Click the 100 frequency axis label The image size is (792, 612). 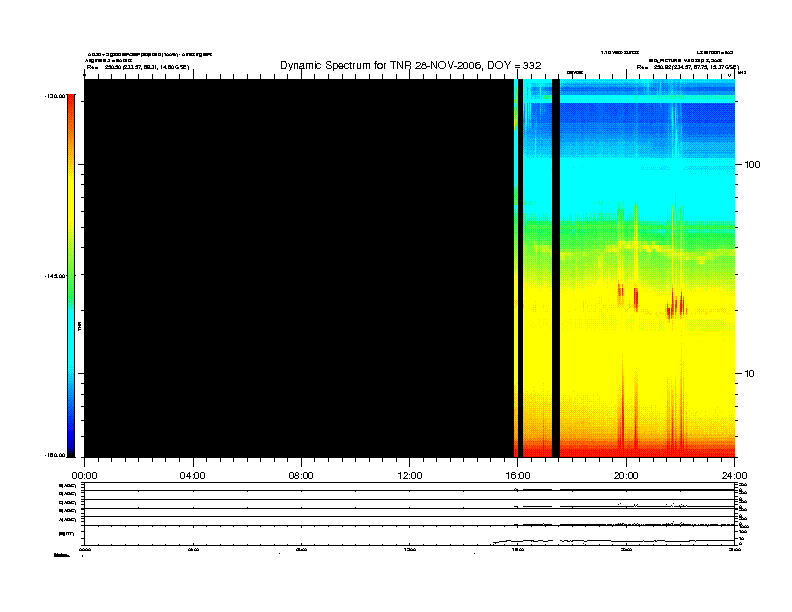[x=752, y=165]
